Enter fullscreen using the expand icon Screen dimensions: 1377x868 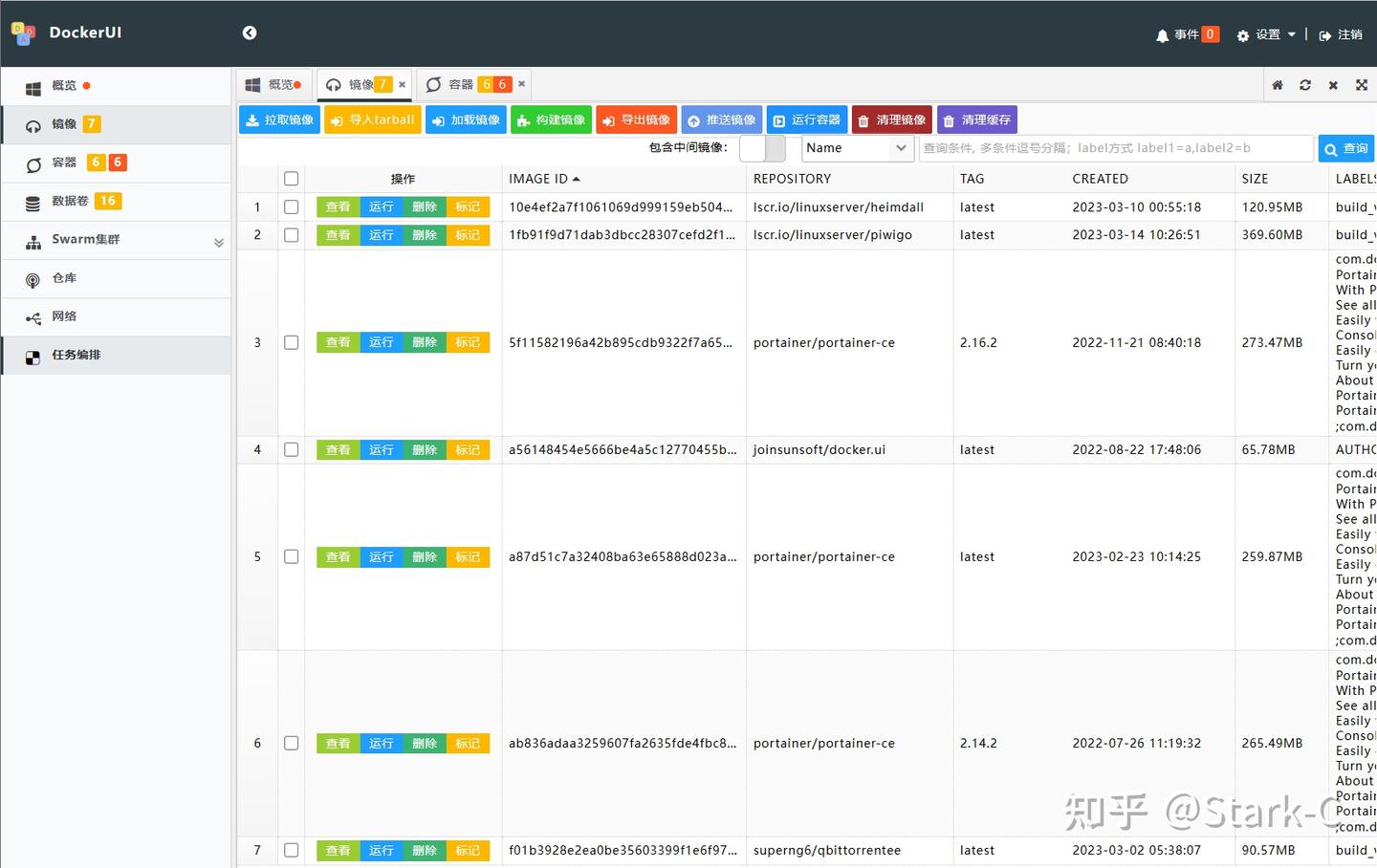pos(1361,84)
